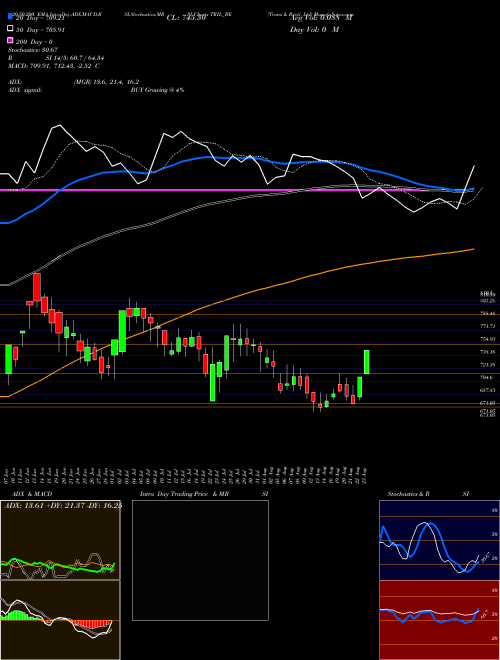Click the 'ADX signal:' label

25,90
